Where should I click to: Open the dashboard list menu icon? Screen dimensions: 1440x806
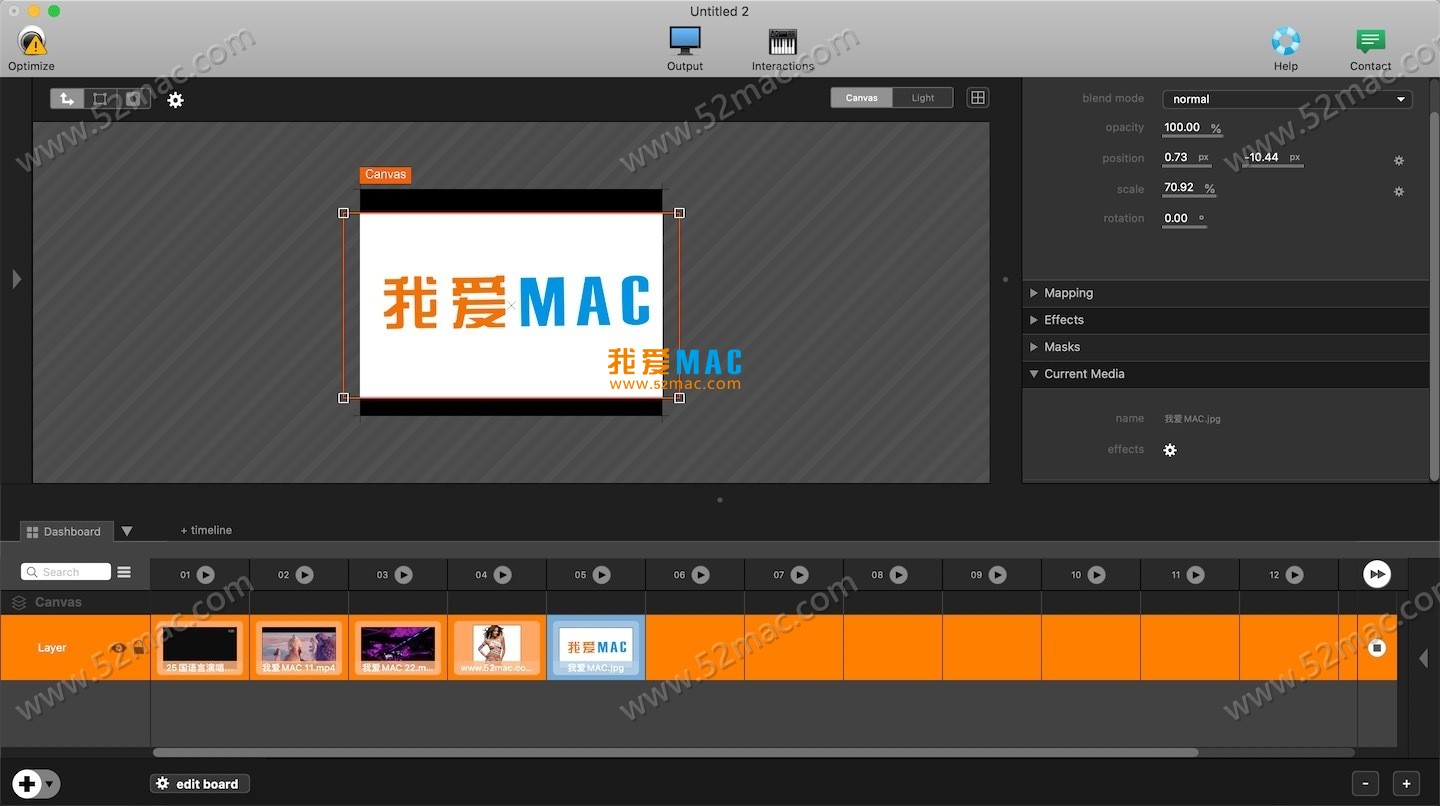124,572
